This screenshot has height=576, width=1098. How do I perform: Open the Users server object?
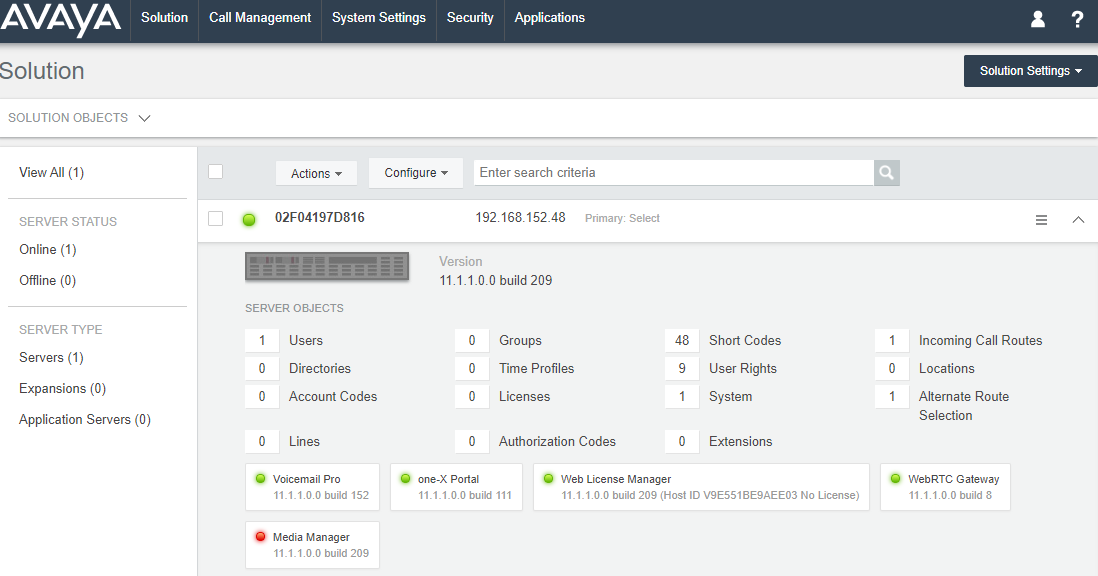pos(306,340)
